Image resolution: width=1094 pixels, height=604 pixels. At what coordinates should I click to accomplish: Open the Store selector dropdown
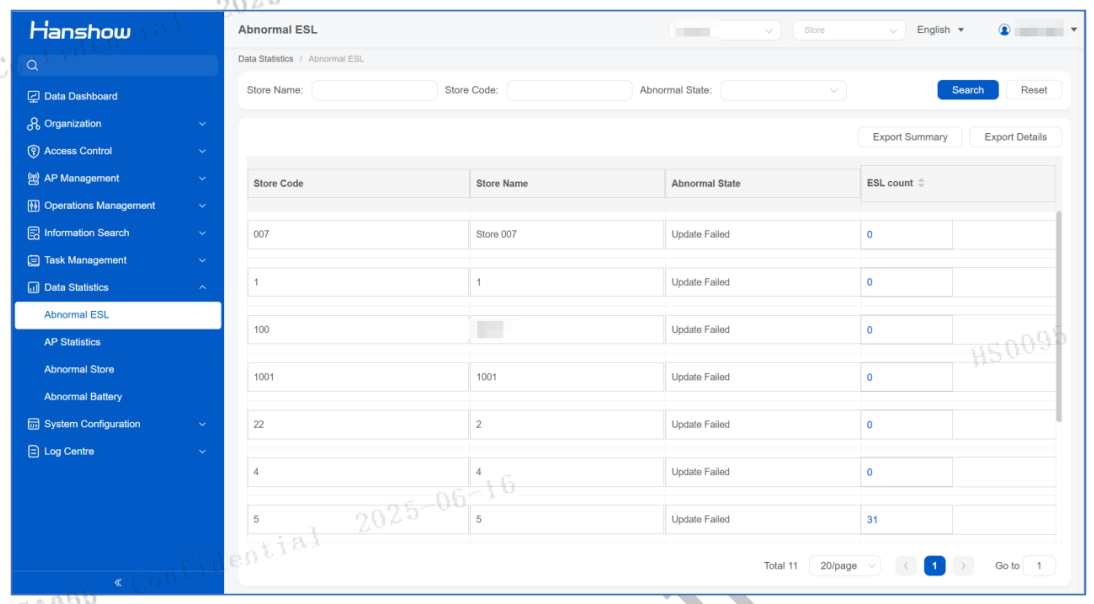pos(849,30)
